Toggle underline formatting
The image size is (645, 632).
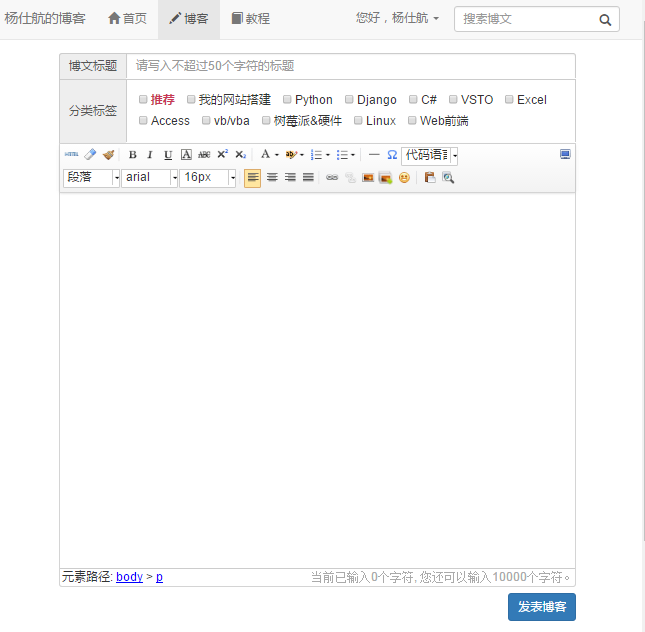[x=168, y=155]
